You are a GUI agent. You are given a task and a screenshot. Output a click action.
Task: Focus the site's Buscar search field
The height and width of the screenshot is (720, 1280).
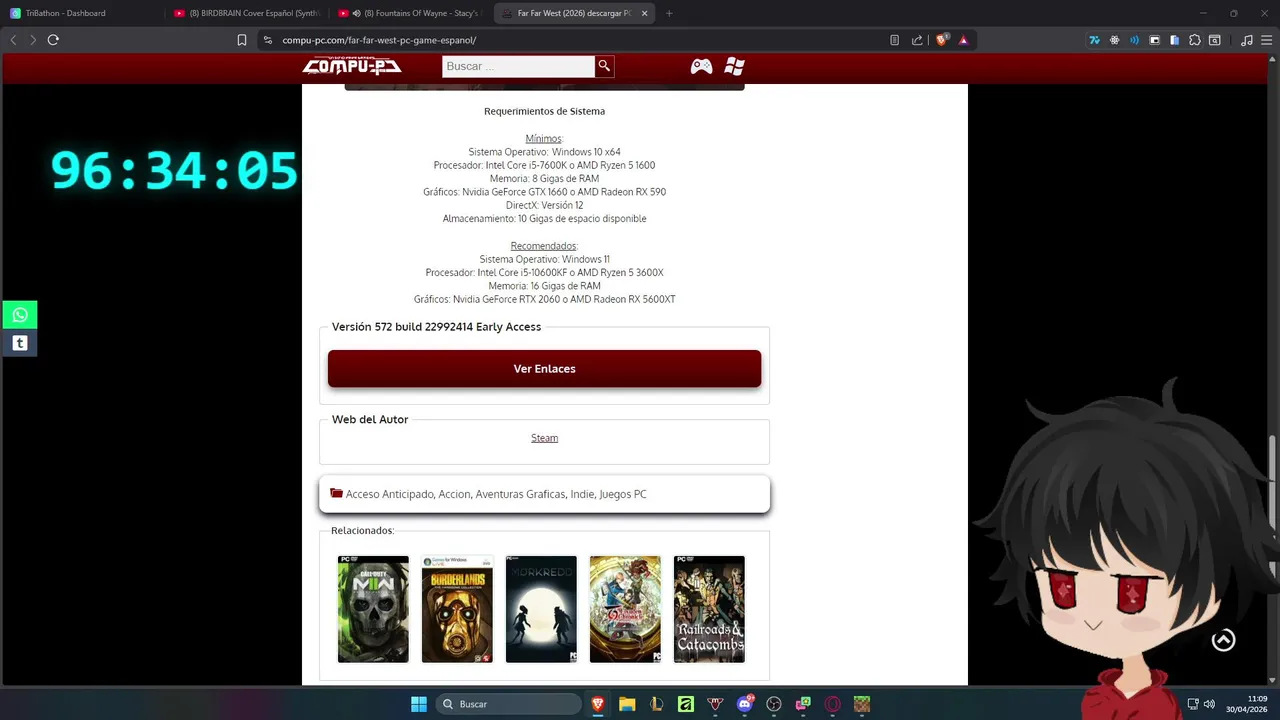[518, 66]
